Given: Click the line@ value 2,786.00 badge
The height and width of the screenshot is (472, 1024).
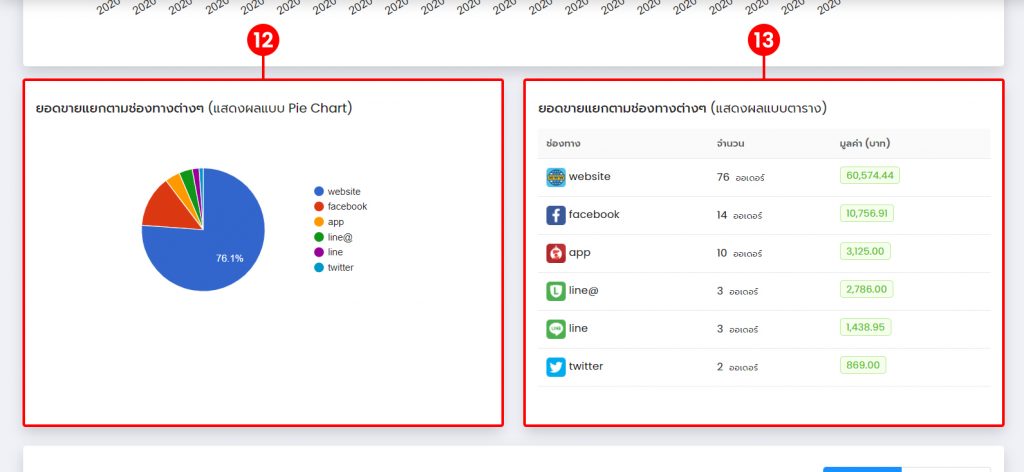Looking at the screenshot, I should pyautogui.click(x=867, y=289).
